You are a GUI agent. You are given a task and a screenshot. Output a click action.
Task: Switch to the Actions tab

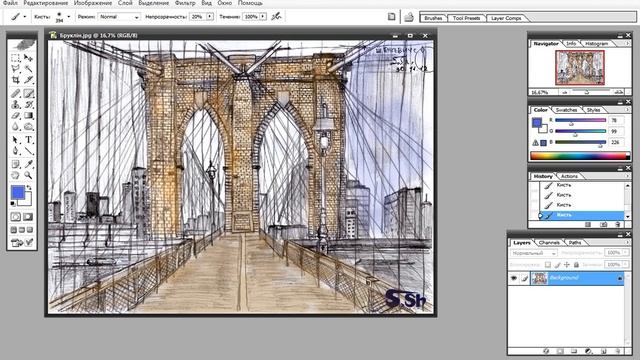(569, 176)
